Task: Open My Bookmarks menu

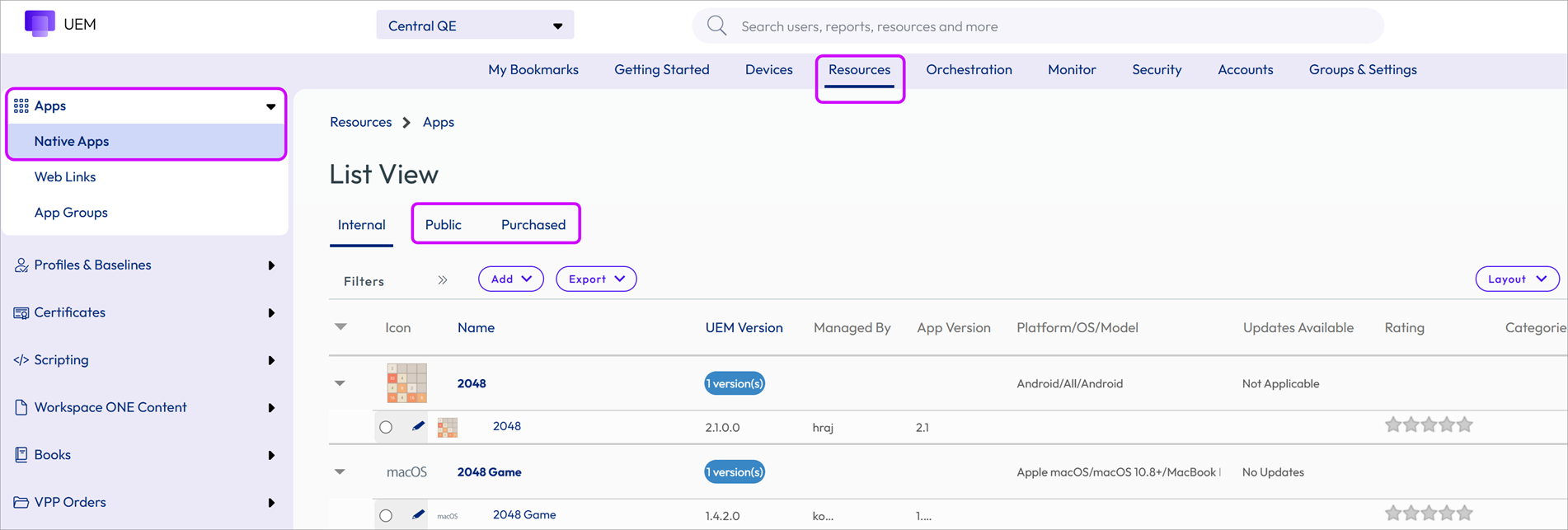Action: coord(533,69)
